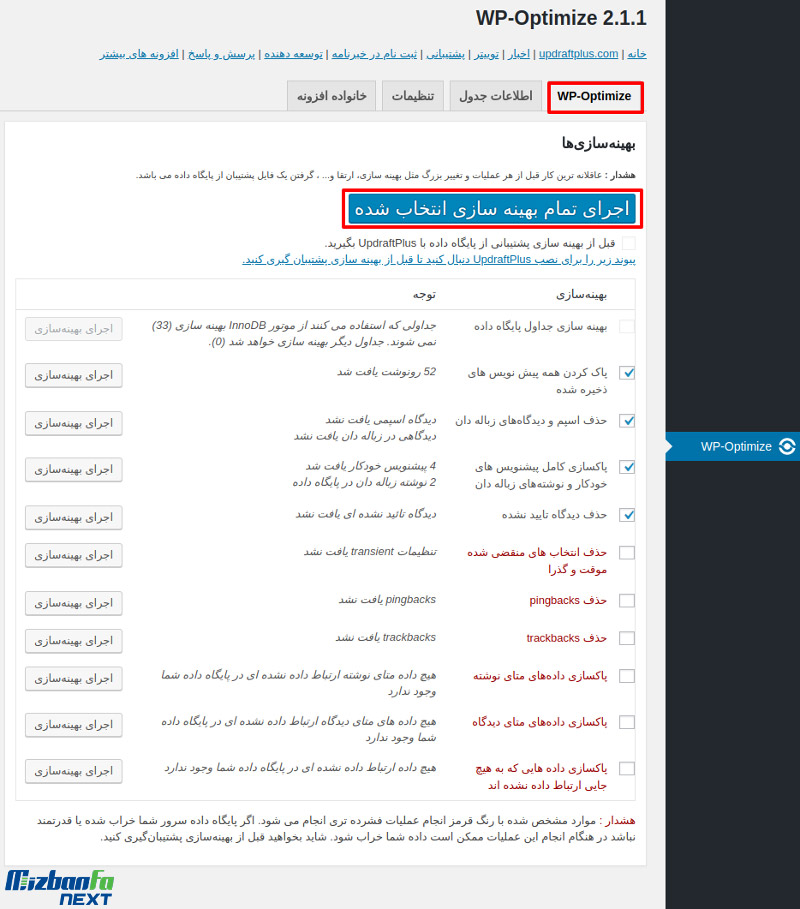The height and width of the screenshot is (909, 800).
Task: Visit the updraftplus.com link
Action: tap(579, 54)
